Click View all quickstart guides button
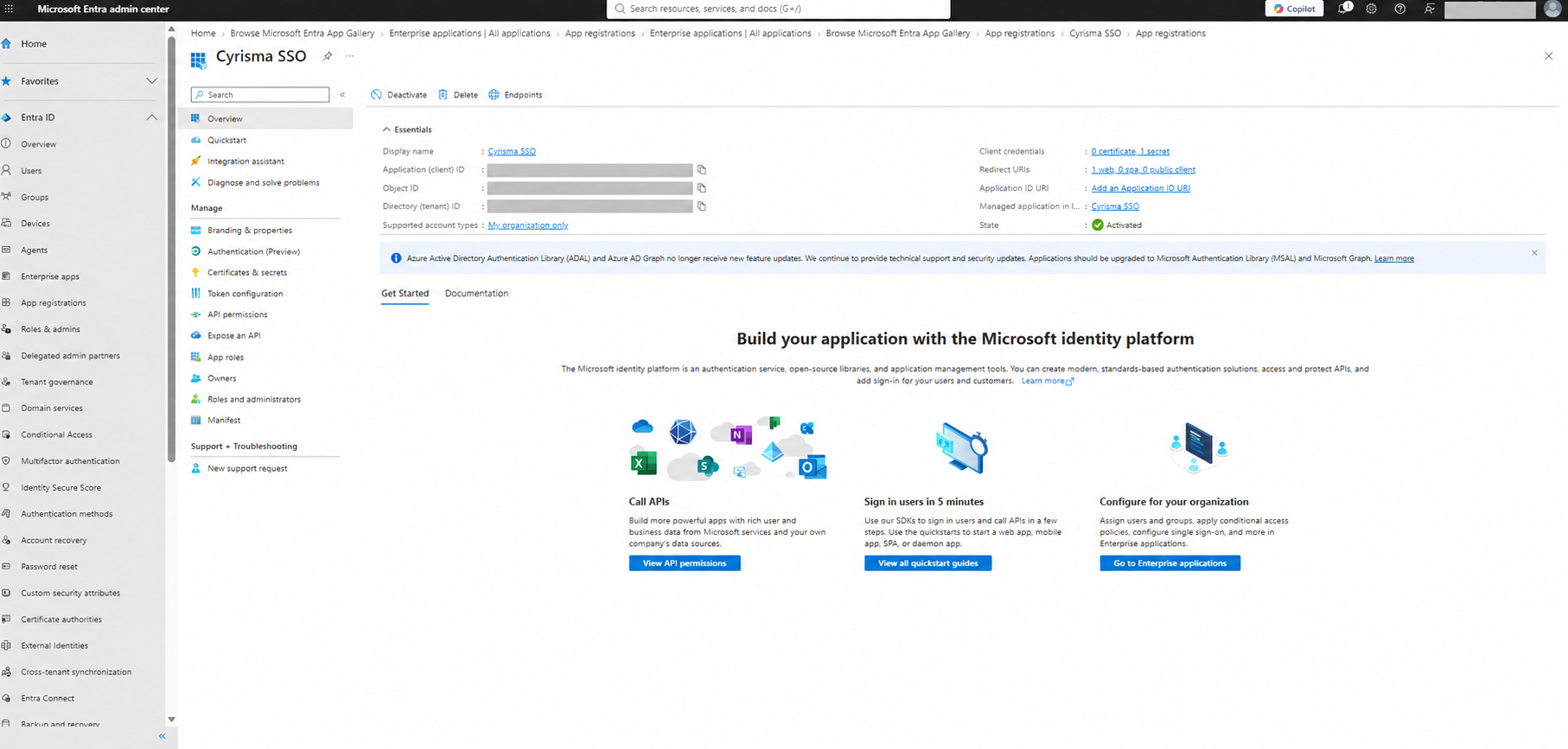 click(928, 563)
